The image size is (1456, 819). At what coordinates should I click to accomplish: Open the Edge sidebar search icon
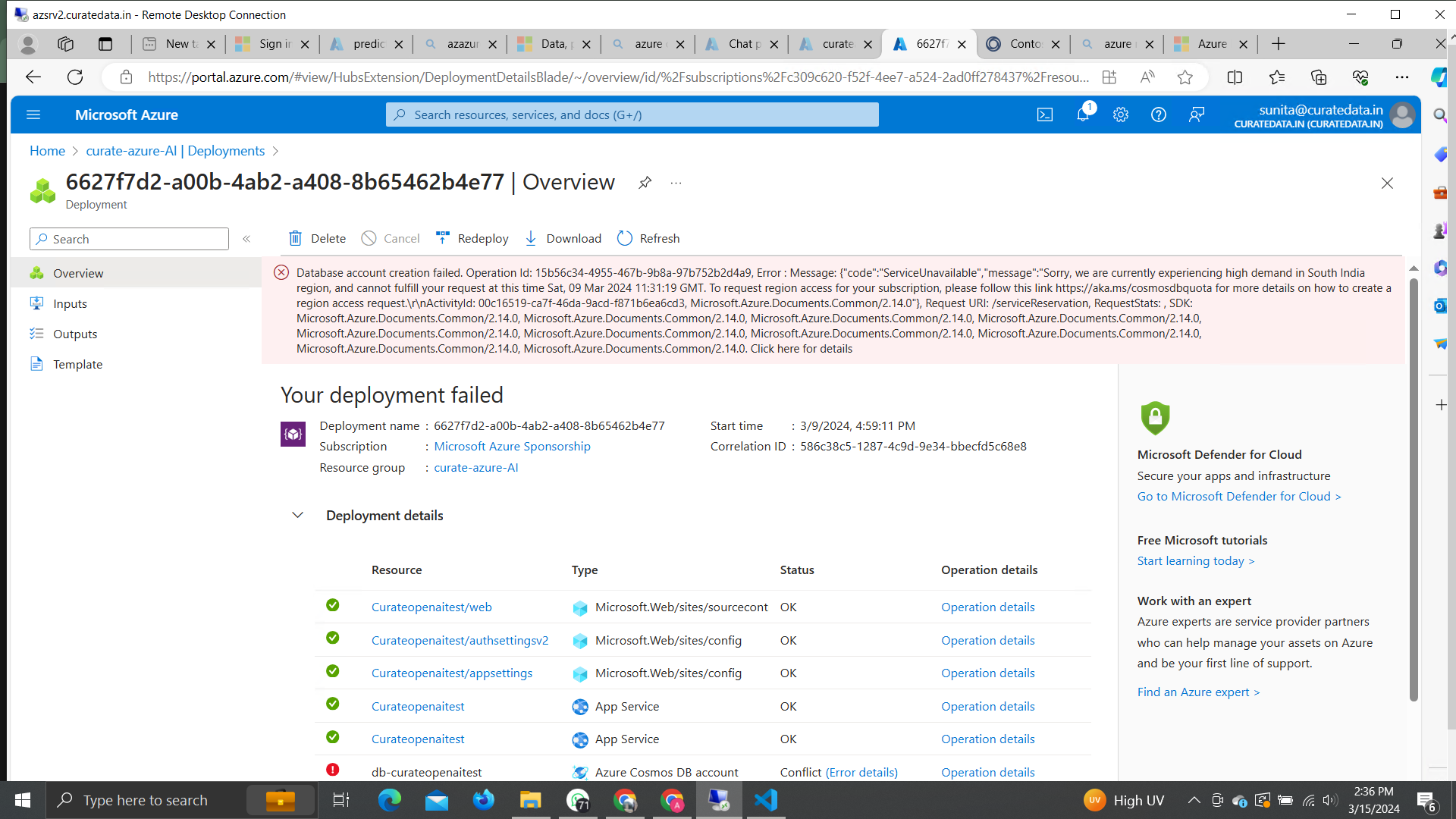(x=1439, y=115)
